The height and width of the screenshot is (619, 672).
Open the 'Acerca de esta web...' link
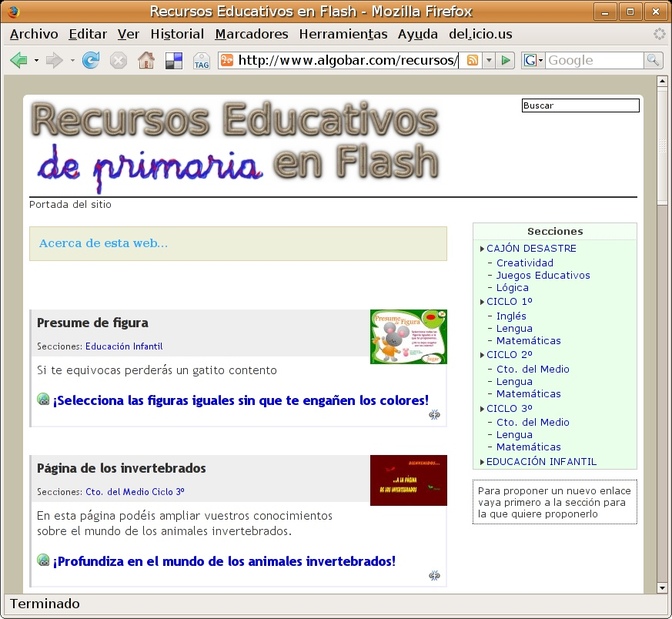click(x=103, y=243)
